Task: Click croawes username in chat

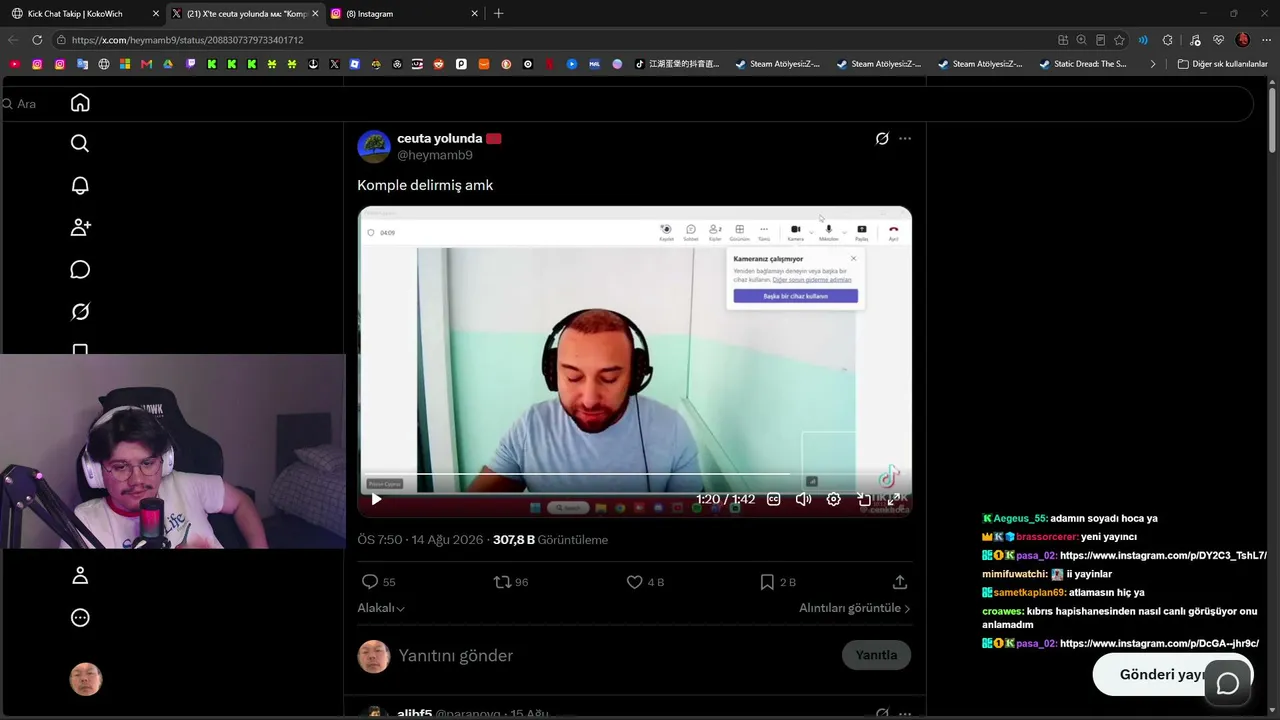Action: point(1003,612)
